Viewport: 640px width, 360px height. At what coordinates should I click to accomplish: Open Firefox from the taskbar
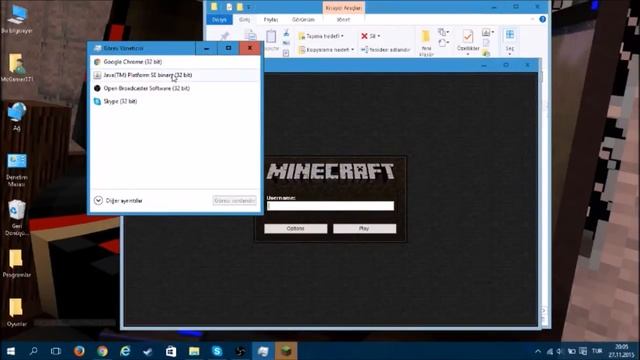[79, 351]
